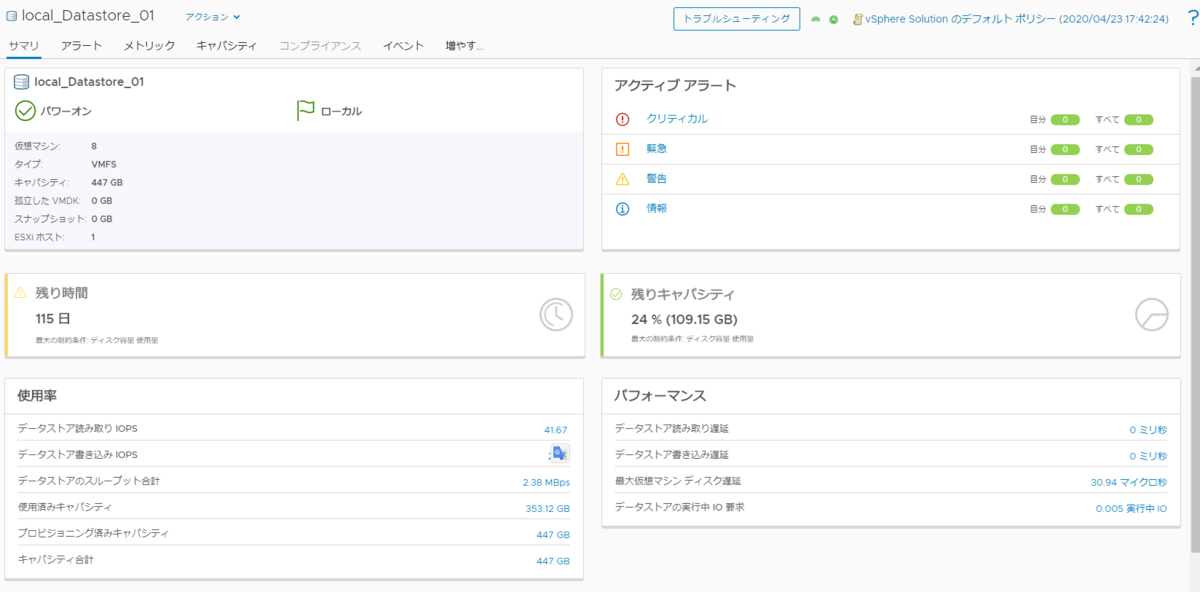1200x592 pixels.
Task: Click the own count badge for critical alerts
Action: [x=1065, y=120]
